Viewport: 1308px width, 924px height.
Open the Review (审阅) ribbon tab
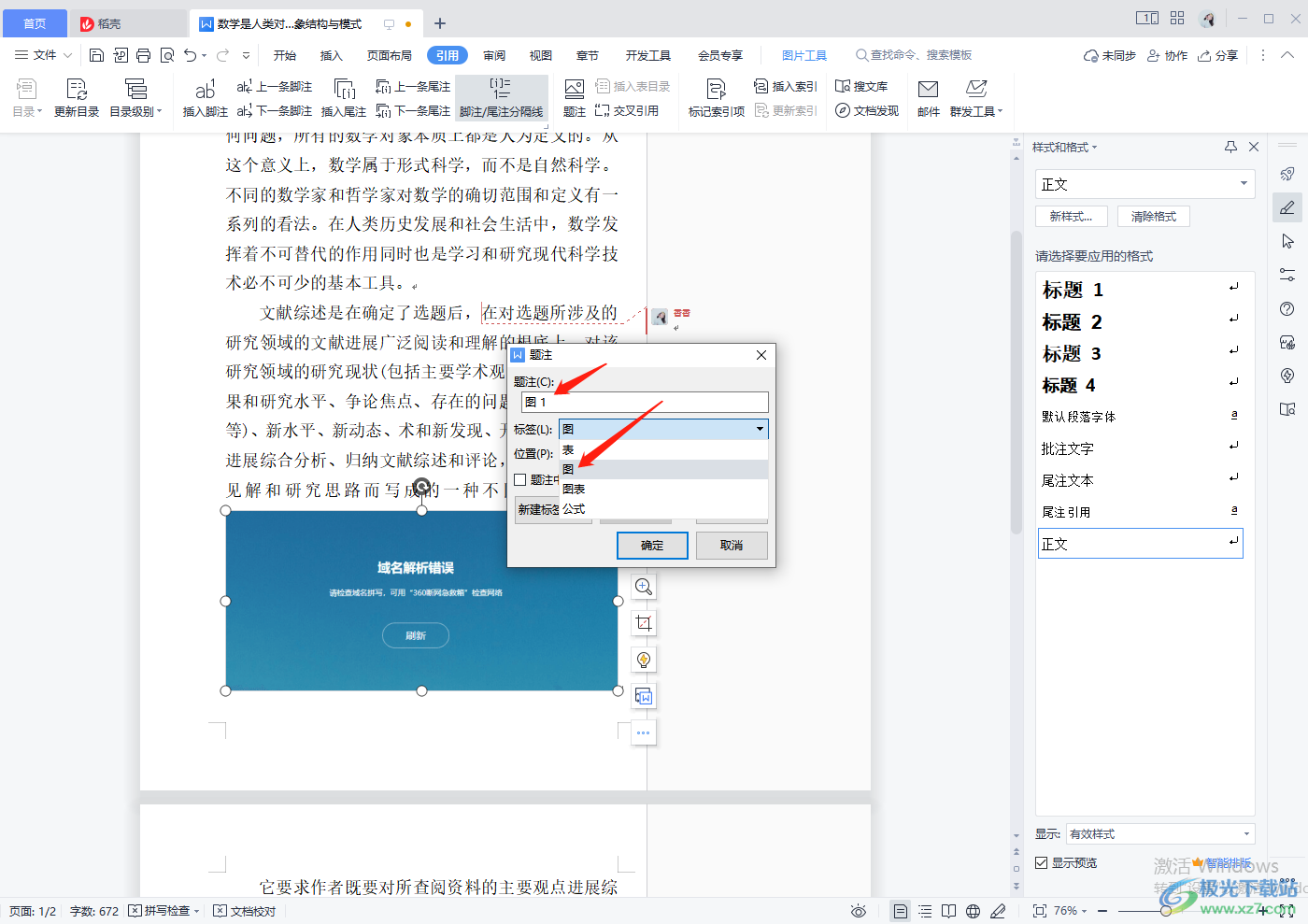pyautogui.click(x=494, y=55)
